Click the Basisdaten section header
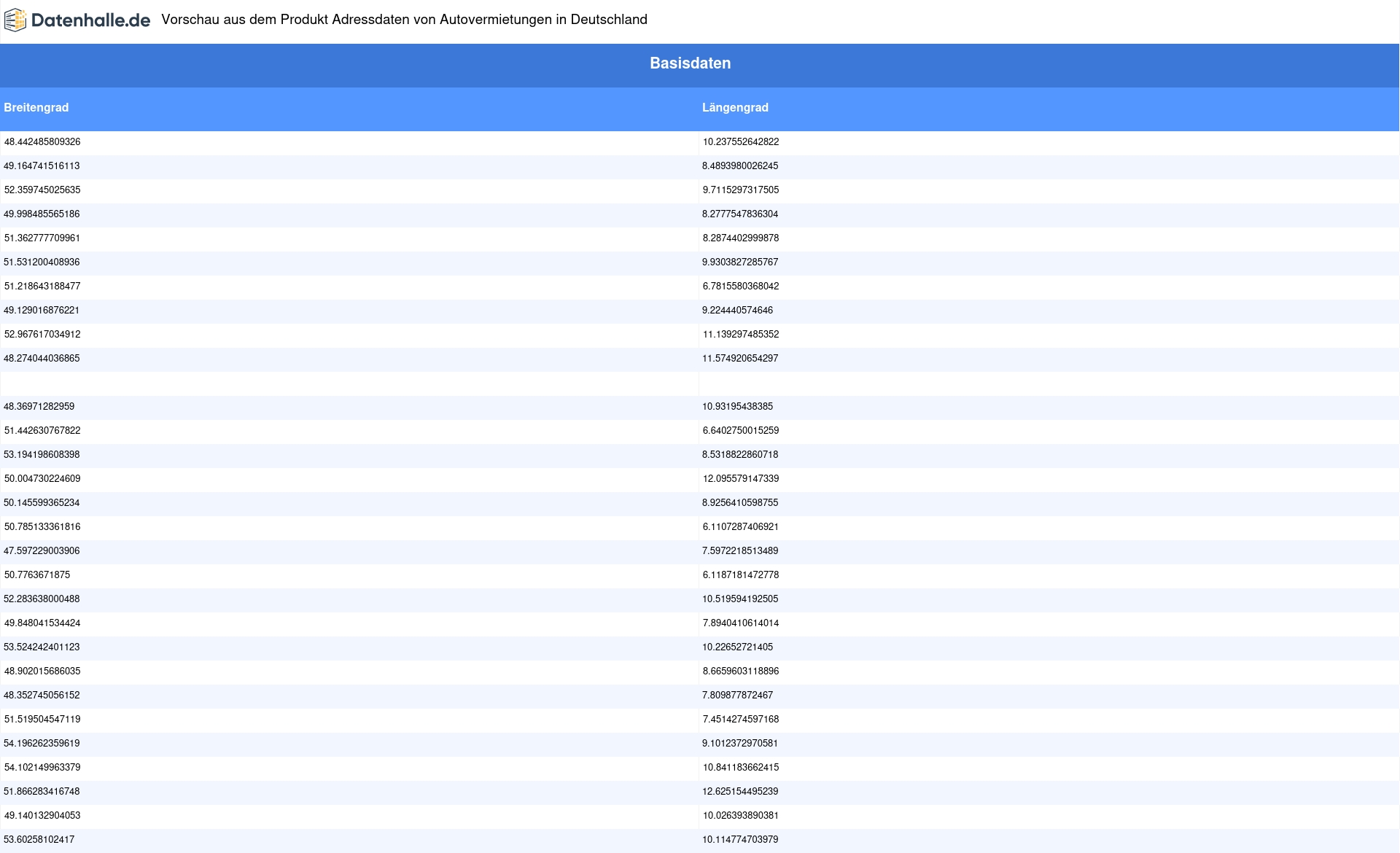 pyautogui.click(x=690, y=63)
